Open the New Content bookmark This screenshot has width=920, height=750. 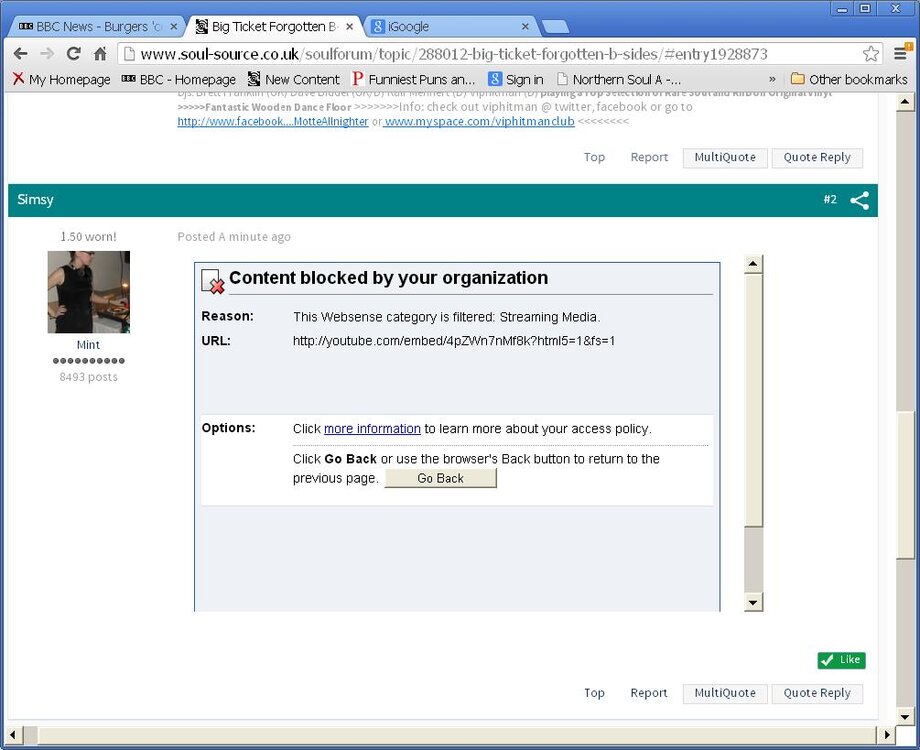293,79
